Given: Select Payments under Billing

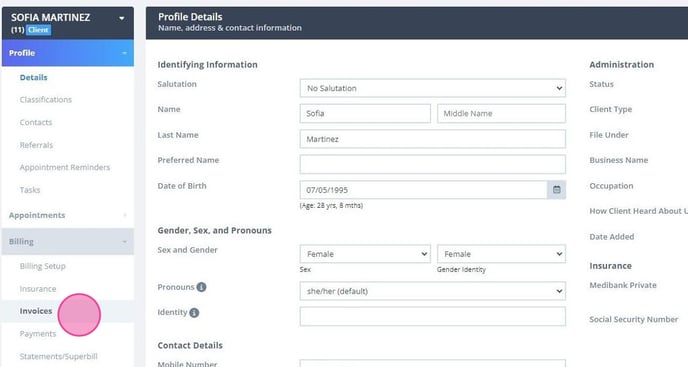Looking at the screenshot, I should tap(38, 334).
